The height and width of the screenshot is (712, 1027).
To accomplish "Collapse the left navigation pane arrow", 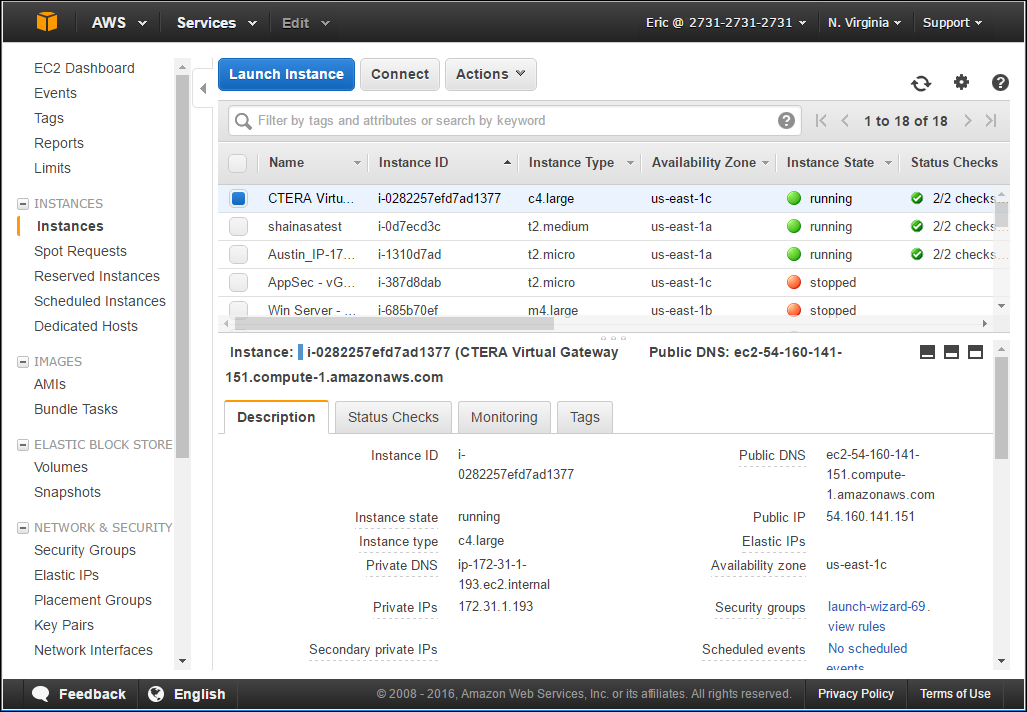I will pos(203,88).
